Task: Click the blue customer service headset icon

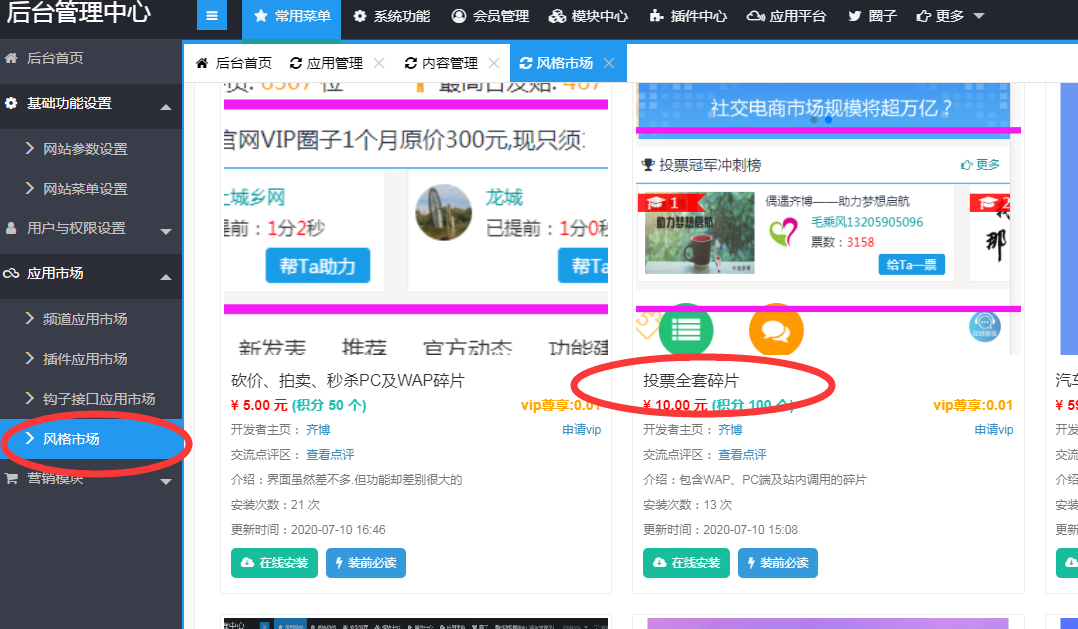Action: (984, 327)
